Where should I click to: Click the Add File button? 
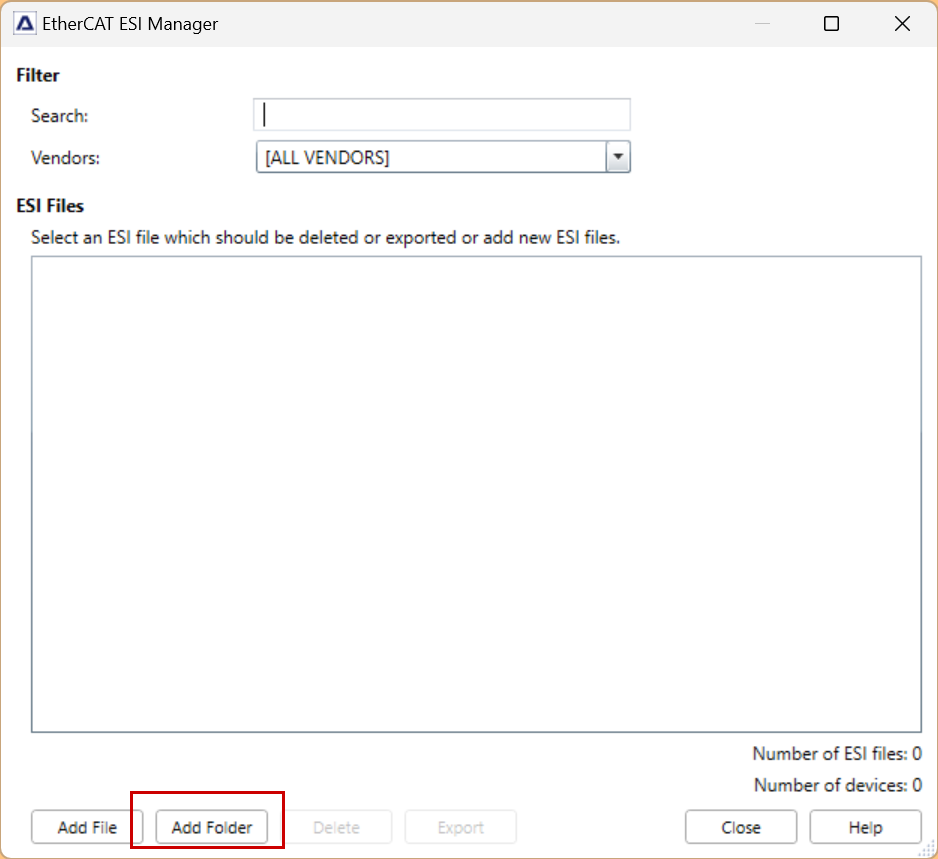(87, 827)
